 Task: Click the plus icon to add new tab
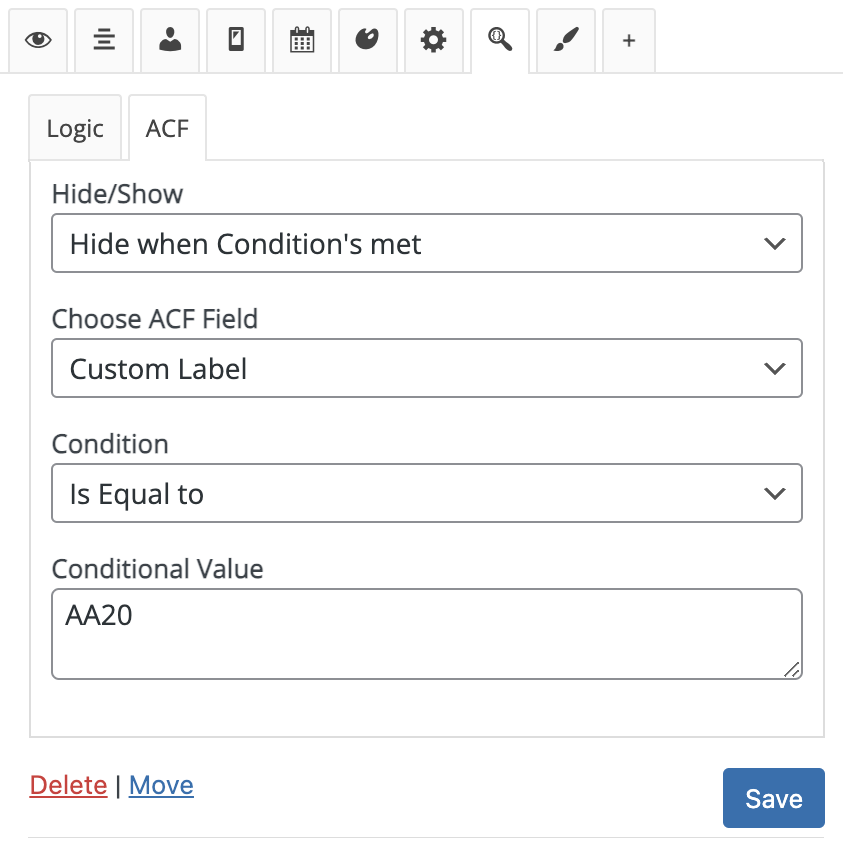pos(628,39)
